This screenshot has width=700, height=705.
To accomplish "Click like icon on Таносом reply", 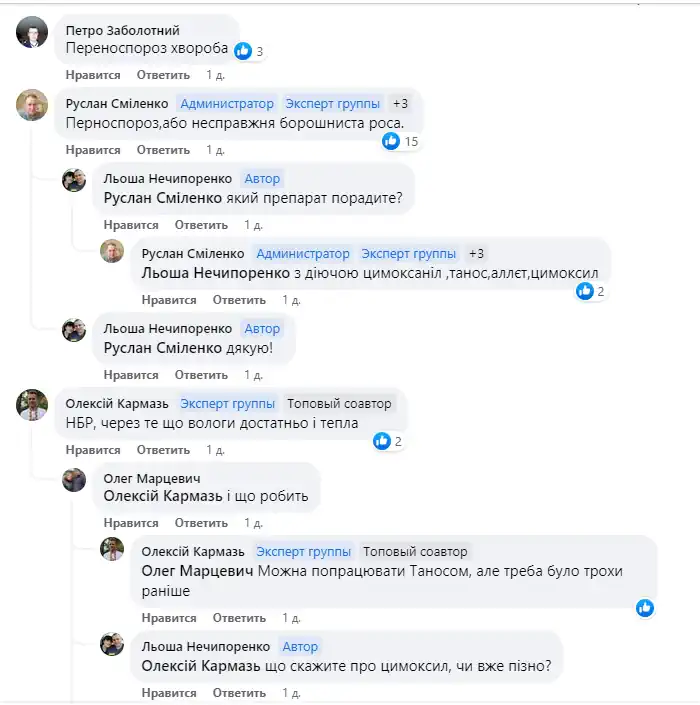I will tap(645, 608).
